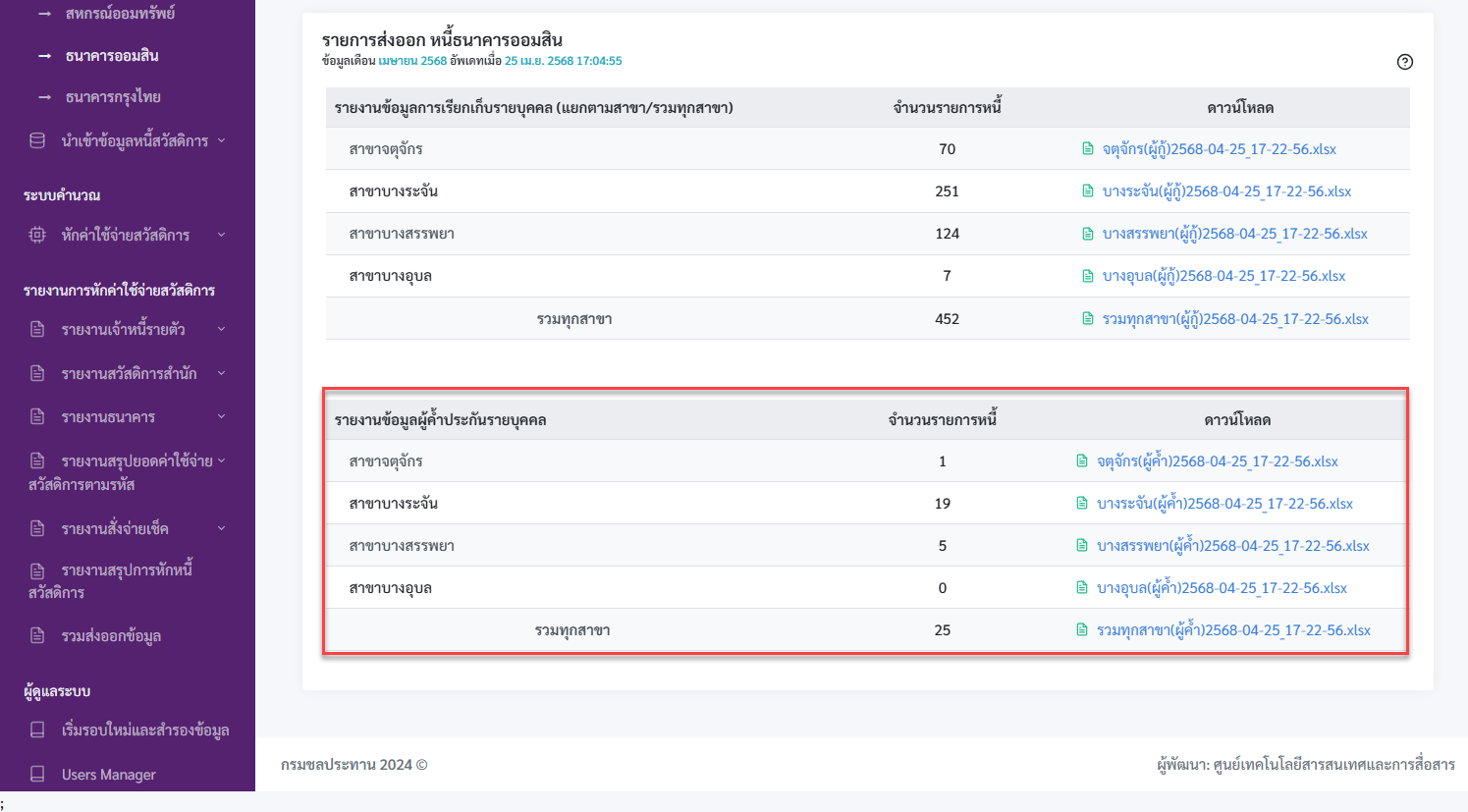Click the book icon beside เริ่มรอบใหม่และสำรองข้อมูล

click(x=37, y=730)
